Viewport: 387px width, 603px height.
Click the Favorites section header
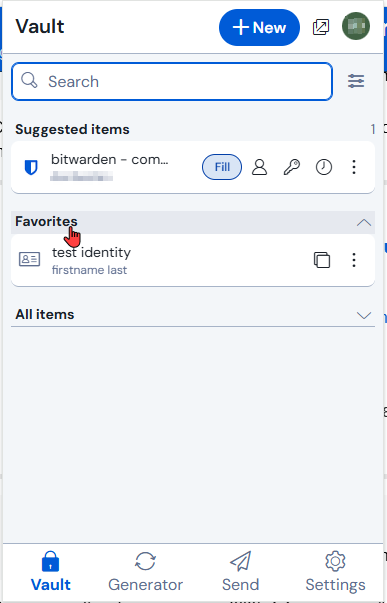[x=193, y=222]
